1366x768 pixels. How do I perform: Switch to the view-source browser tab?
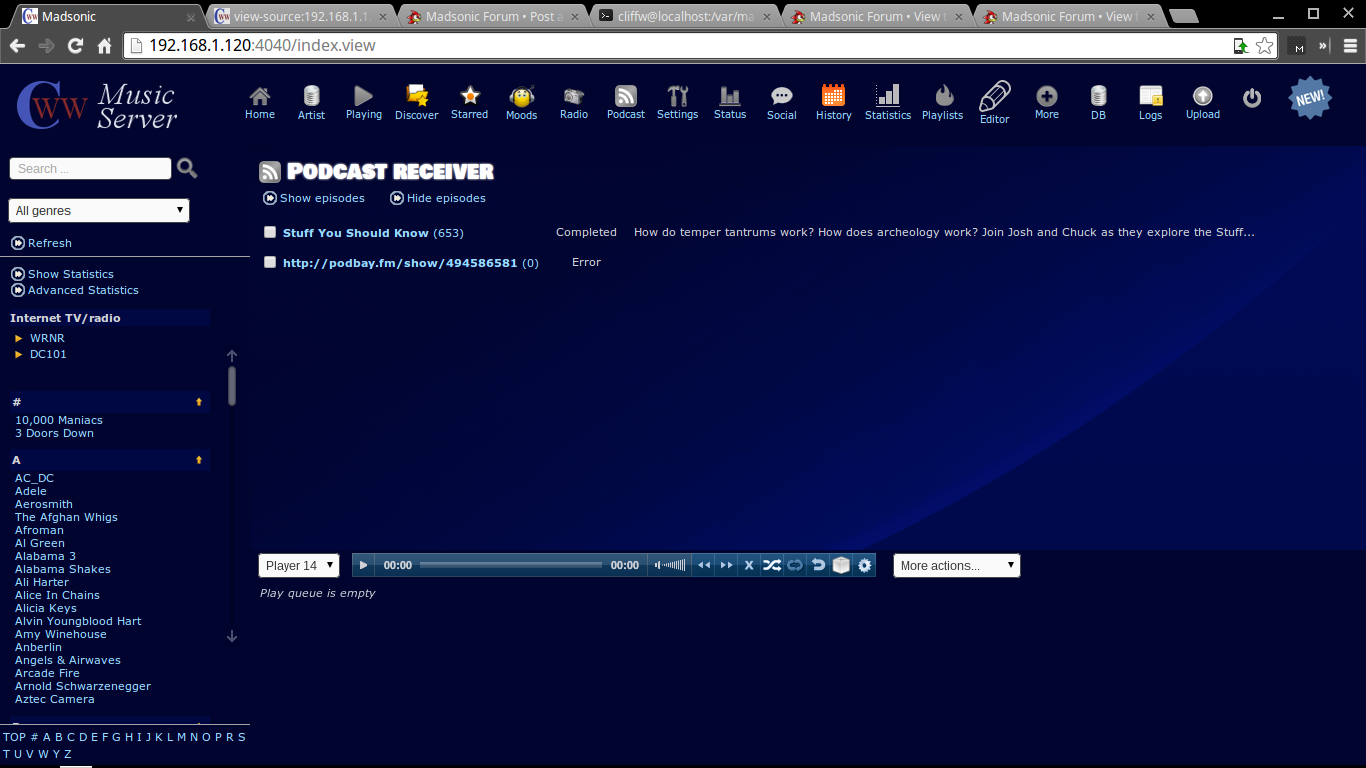(x=298, y=17)
